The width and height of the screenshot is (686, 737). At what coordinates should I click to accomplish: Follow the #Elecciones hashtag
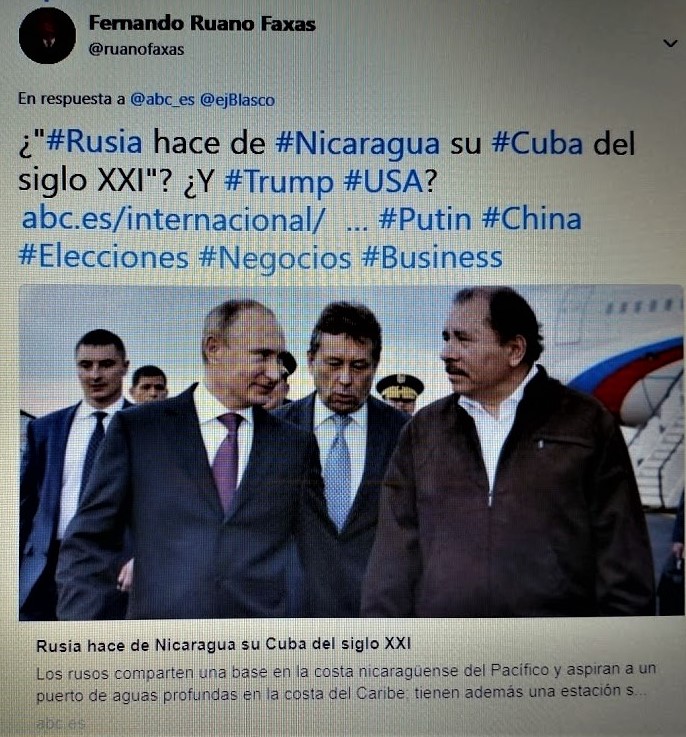click(103, 258)
